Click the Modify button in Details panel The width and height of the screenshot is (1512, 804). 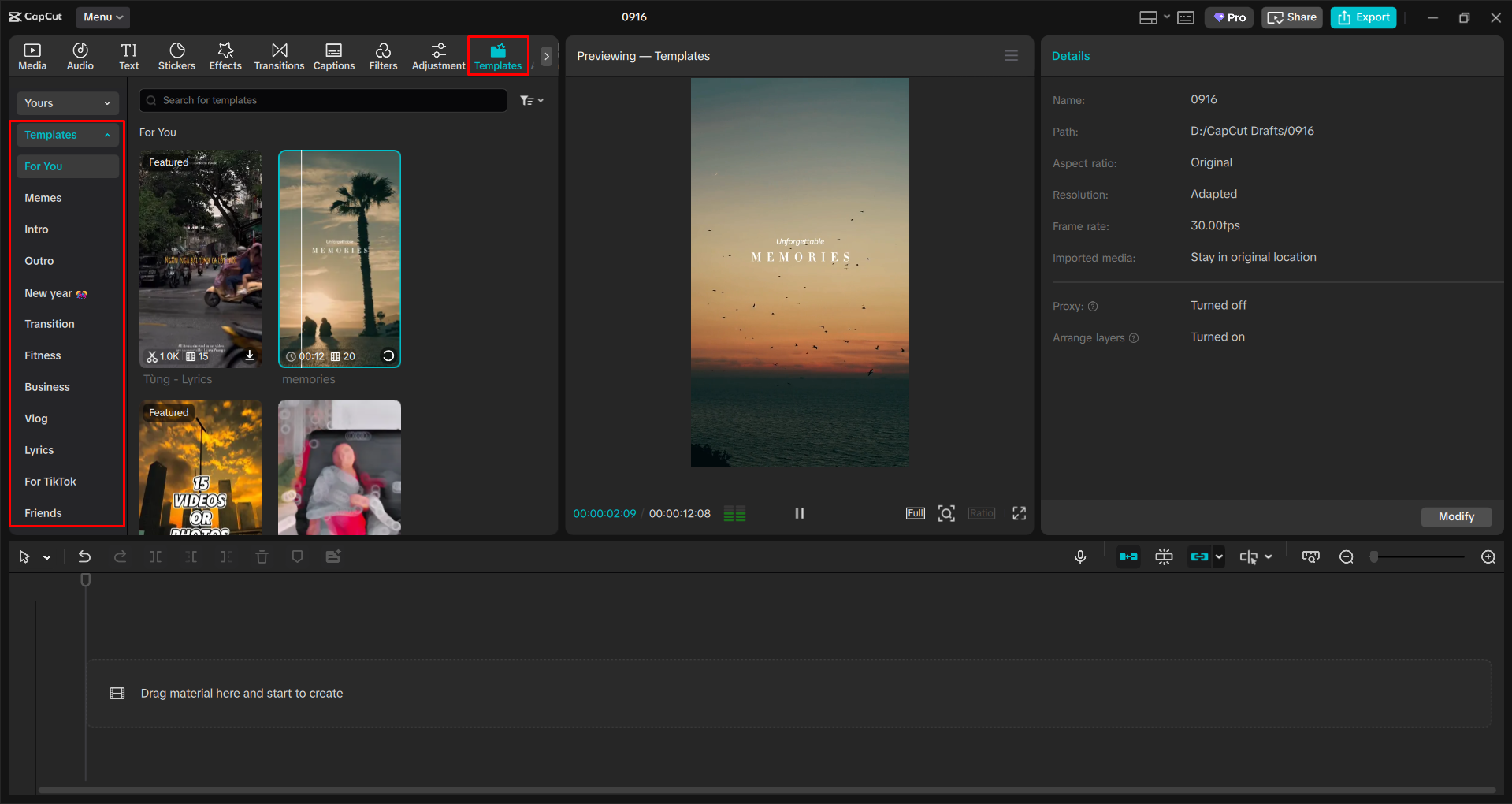1456,516
